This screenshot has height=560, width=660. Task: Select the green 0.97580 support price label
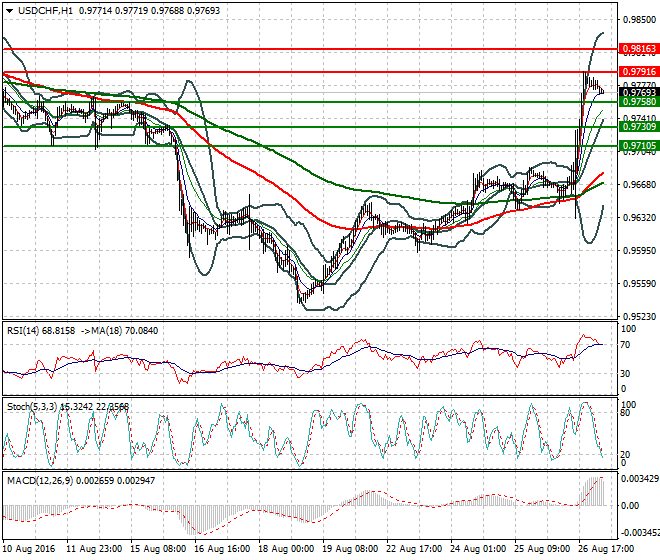640,102
